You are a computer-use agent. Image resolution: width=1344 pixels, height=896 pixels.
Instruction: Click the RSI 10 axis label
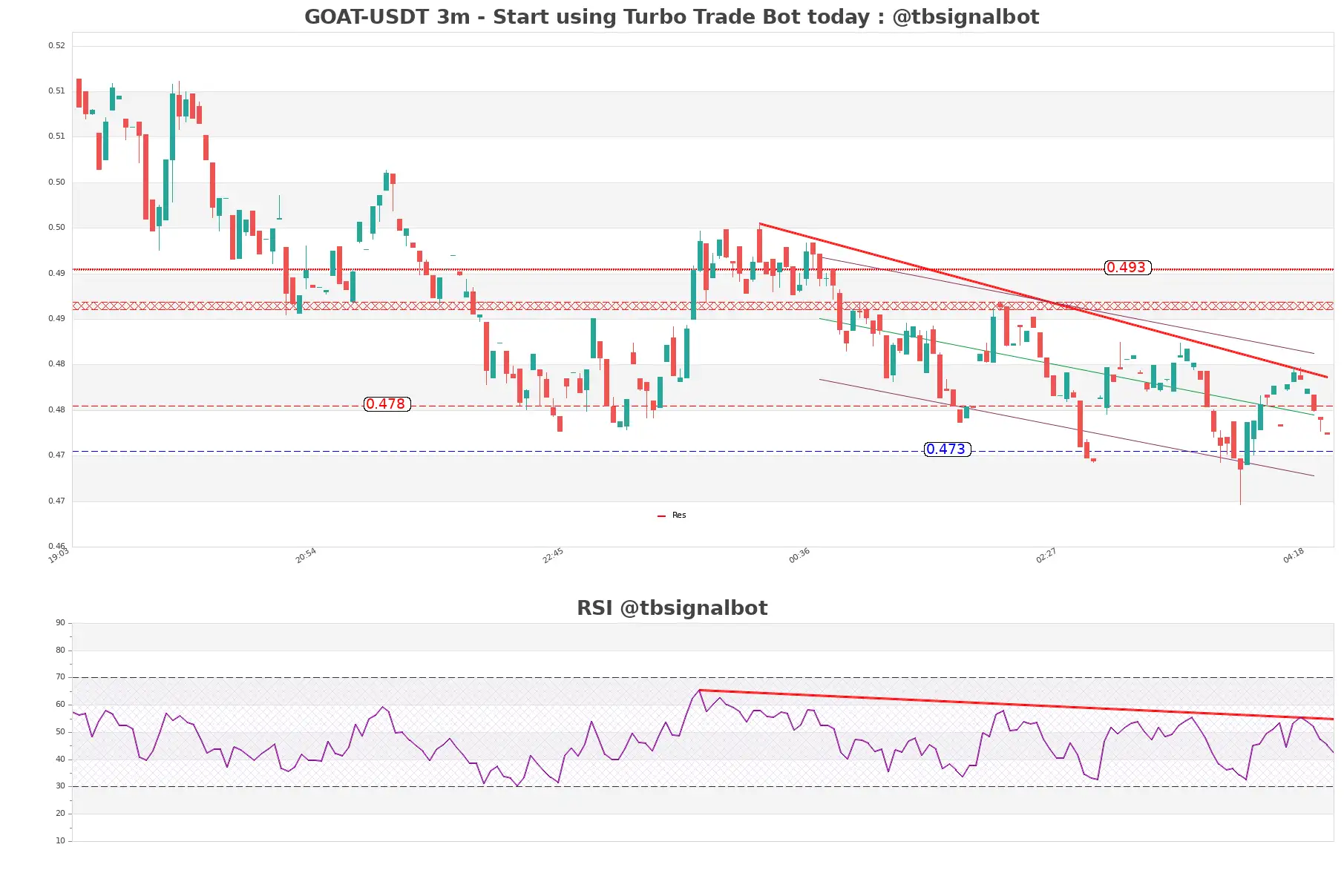(60, 841)
